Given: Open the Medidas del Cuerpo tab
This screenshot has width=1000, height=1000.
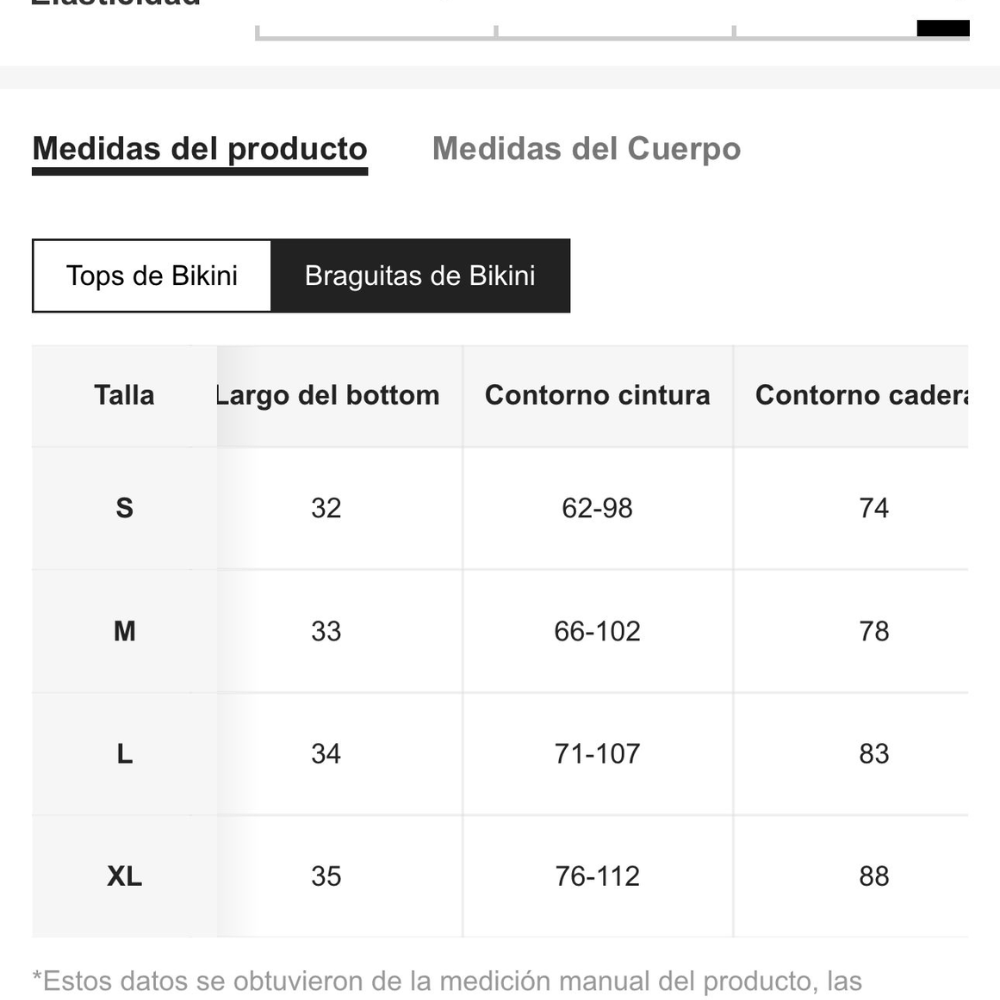Looking at the screenshot, I should 586,149.
